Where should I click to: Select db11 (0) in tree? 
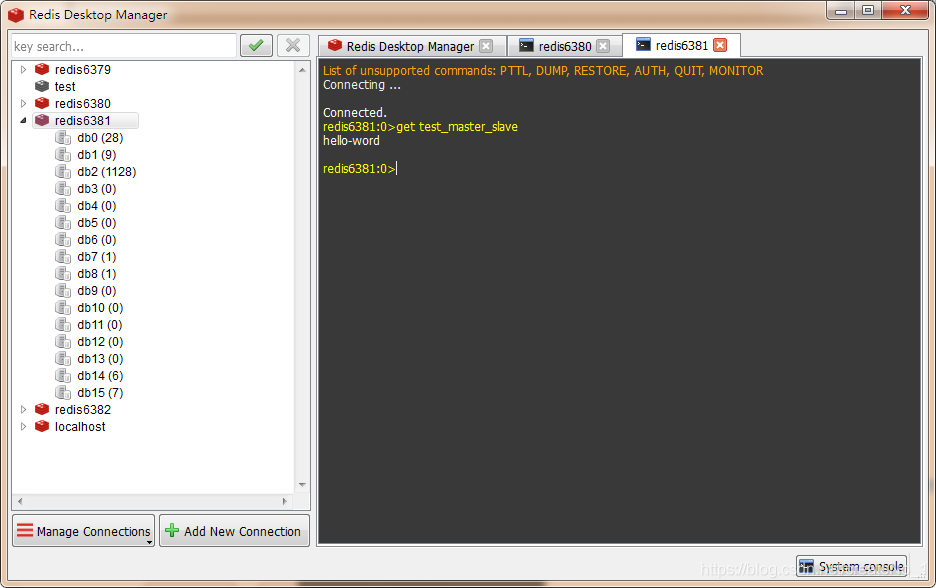pyautogui.click(x=100, y=325)
